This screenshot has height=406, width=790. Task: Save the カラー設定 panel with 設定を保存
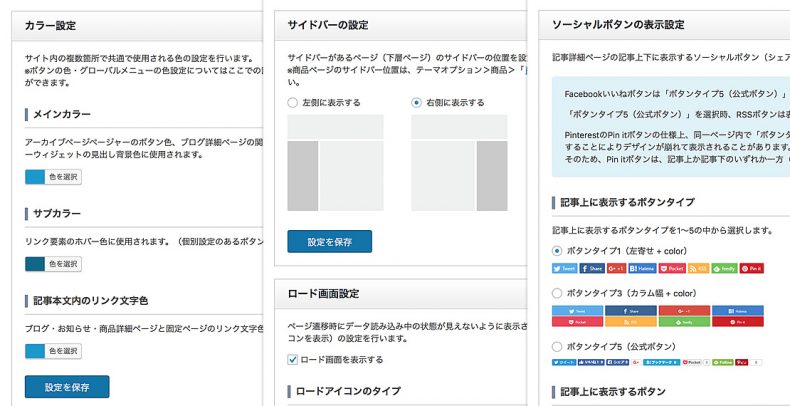(x=67, y=387)
